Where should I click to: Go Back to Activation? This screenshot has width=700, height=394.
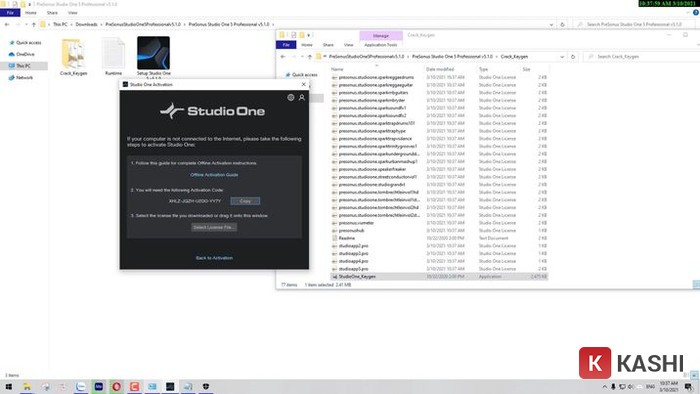[214, 258]
